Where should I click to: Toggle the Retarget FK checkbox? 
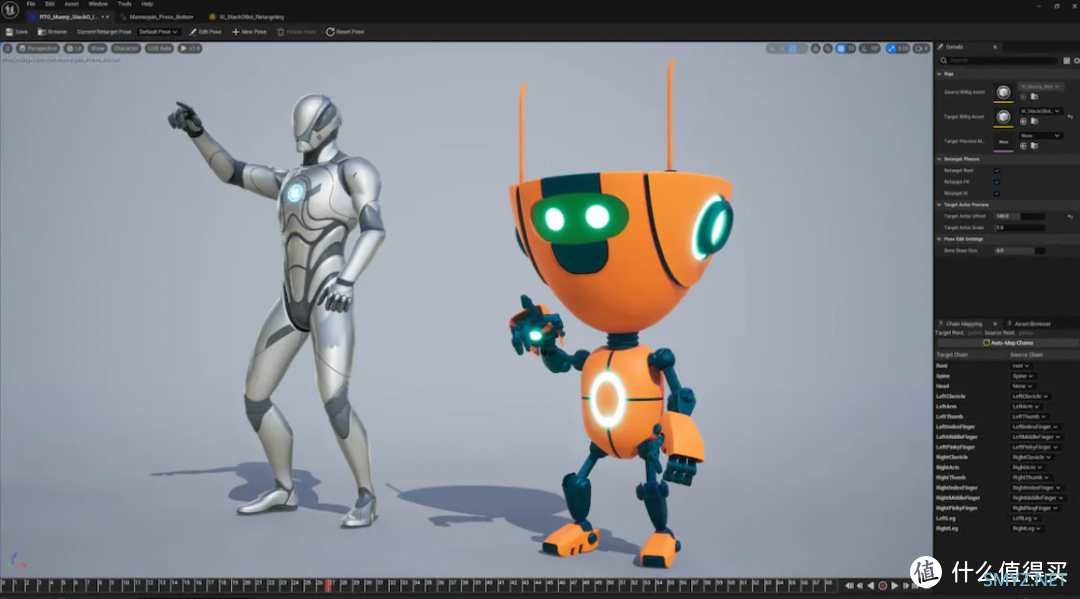point(996,182)
